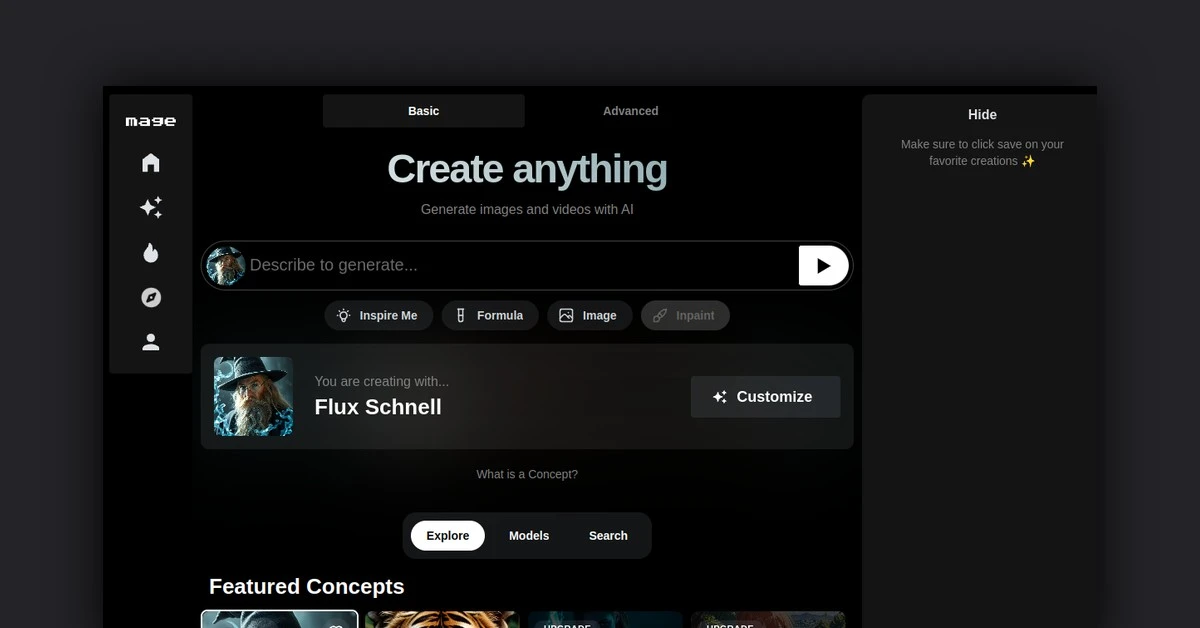1200x628 pixels.
Task: Click the wizard avatar in prompt bar
Action: pyautogui.click(x=226, y=266)
